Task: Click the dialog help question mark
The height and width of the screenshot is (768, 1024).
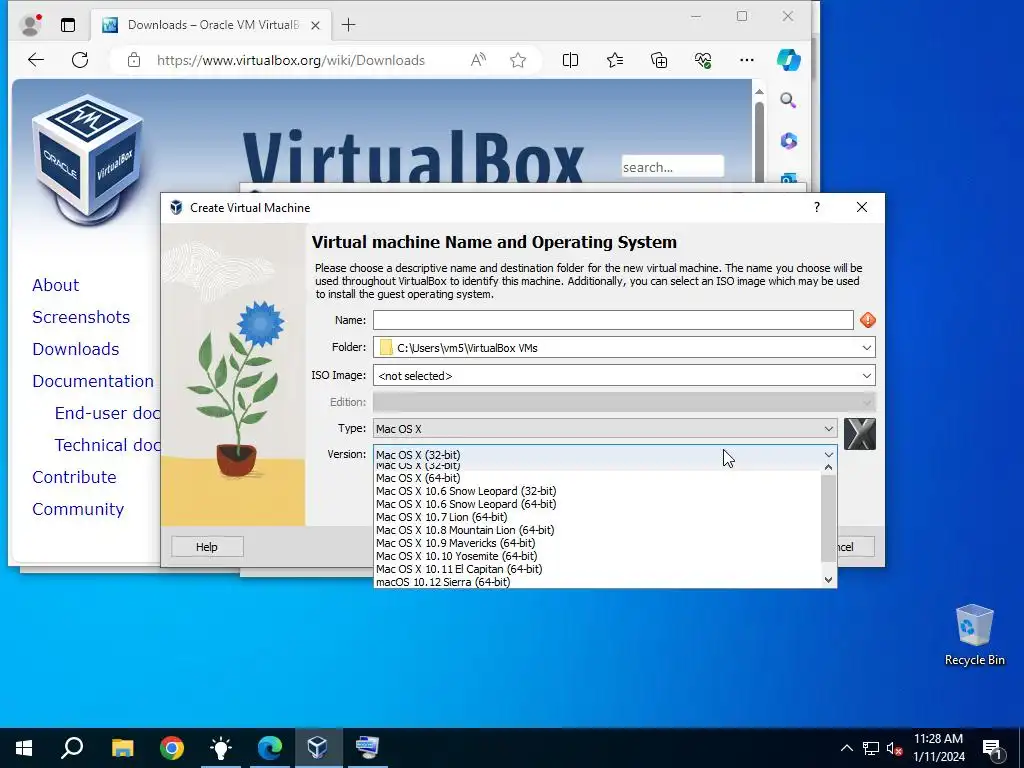Action: click(816, 207)
